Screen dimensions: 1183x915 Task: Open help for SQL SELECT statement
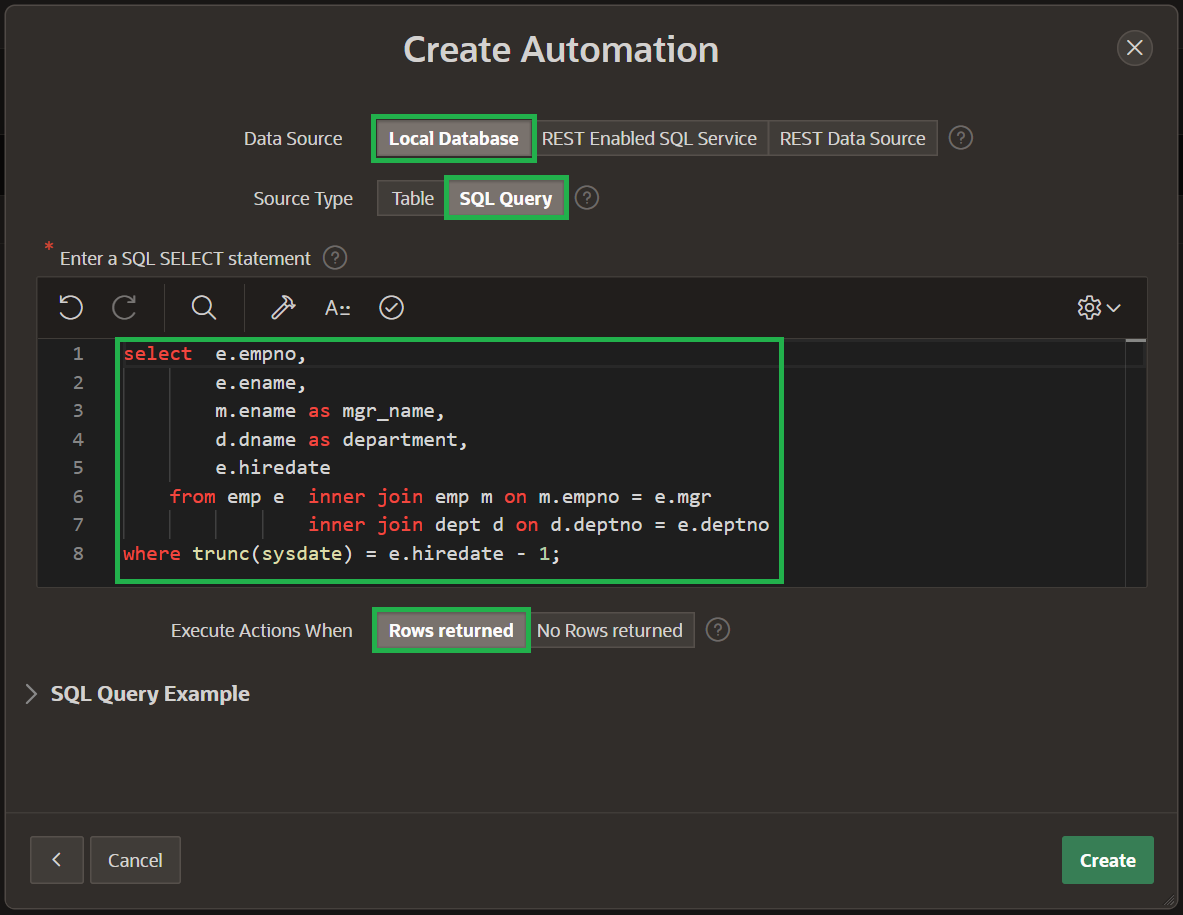[335, 258]
